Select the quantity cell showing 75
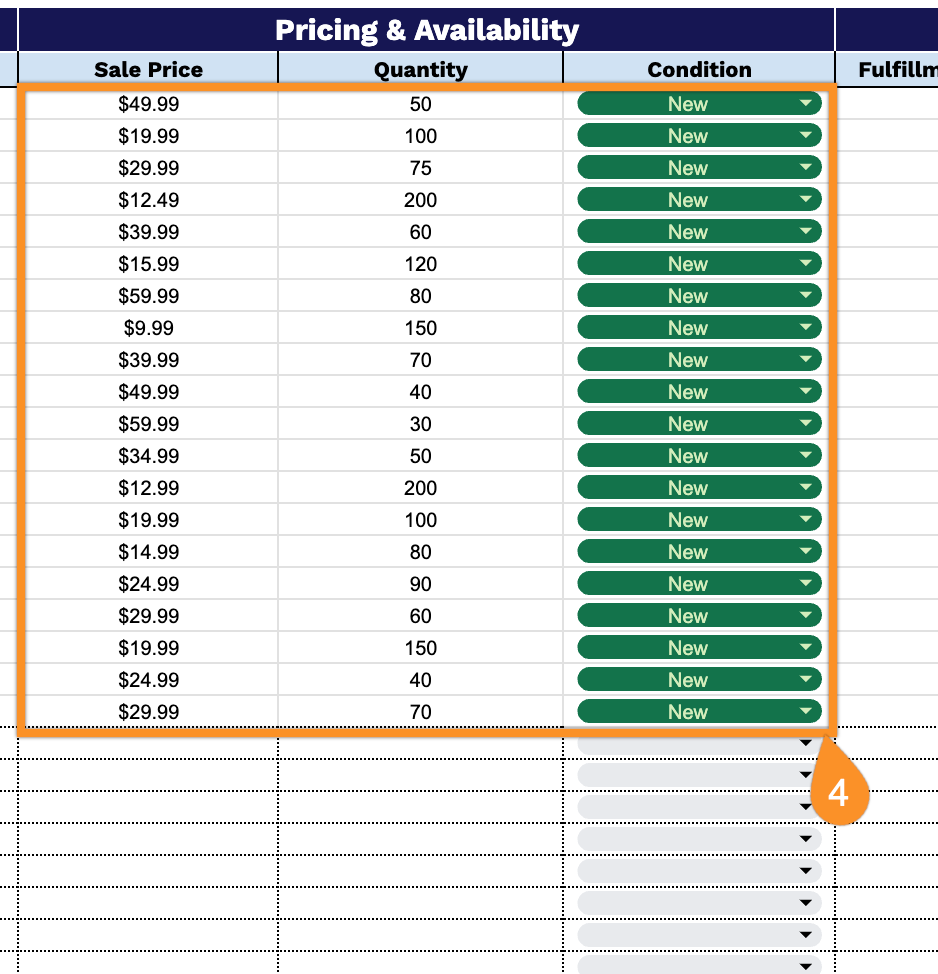 tap(420, 168)
